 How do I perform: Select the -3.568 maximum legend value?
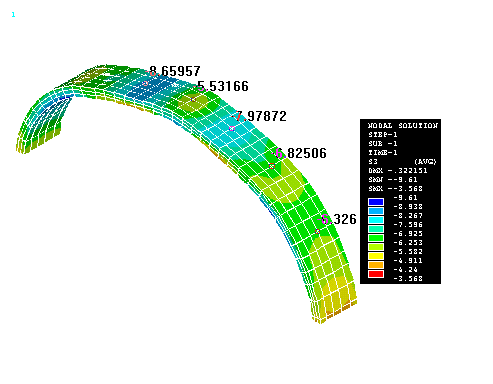tap(408, 278)
